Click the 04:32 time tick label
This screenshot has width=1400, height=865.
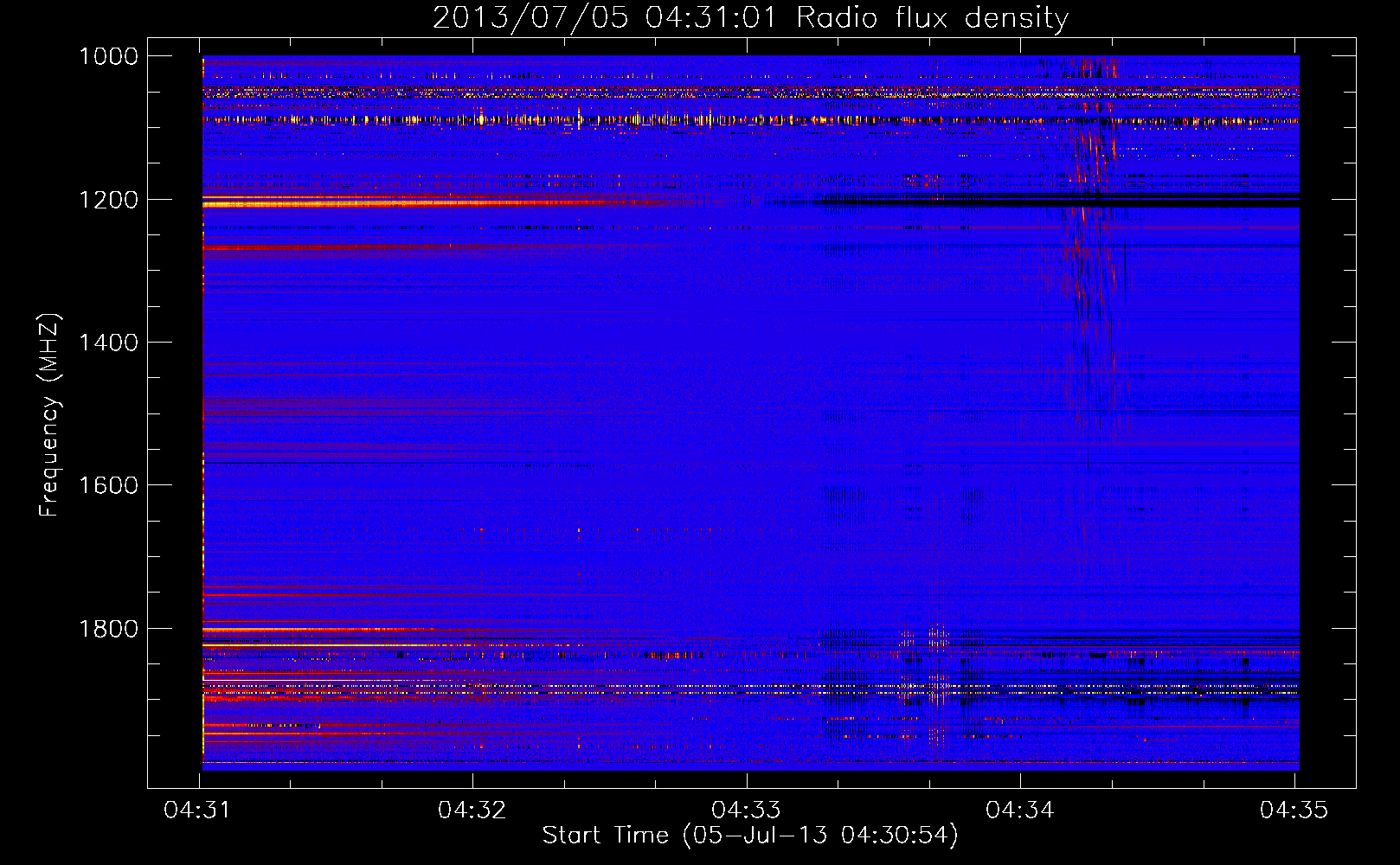click(x=472, y=810)
